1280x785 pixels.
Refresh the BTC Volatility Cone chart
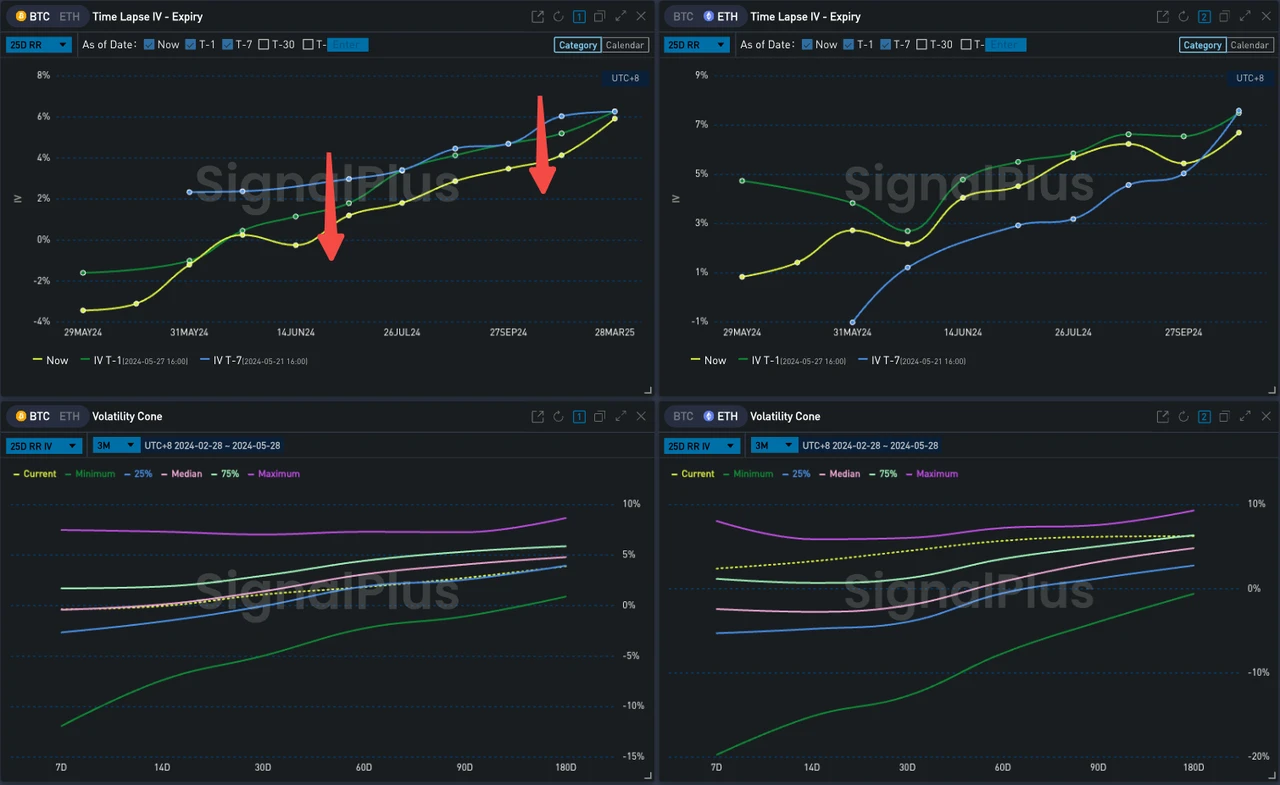click(x=558, y=417)
